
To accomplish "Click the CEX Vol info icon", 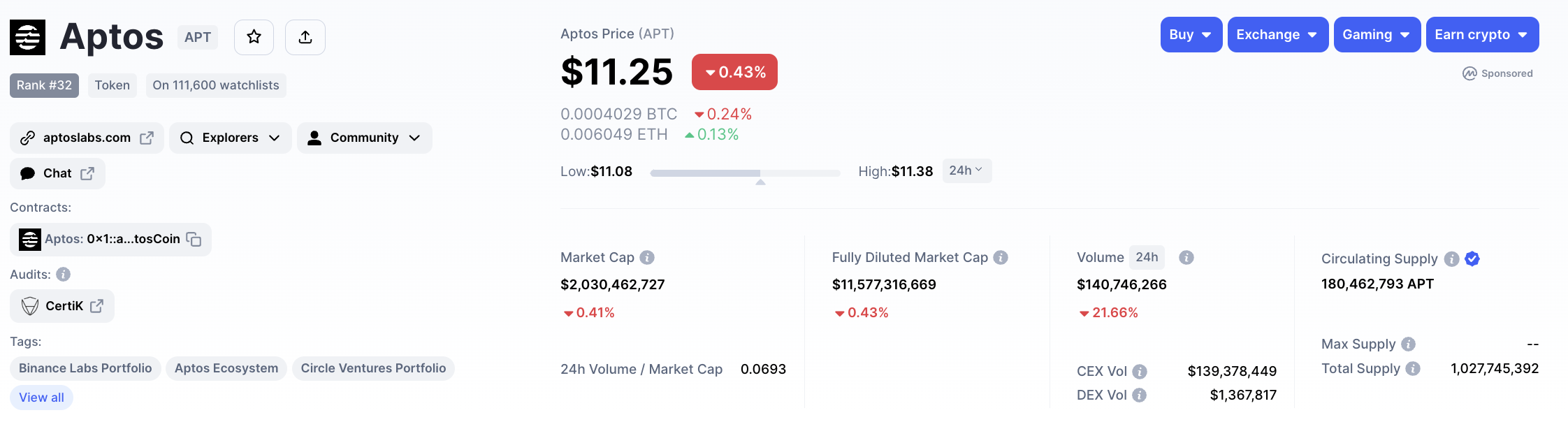I will 1140,372.
